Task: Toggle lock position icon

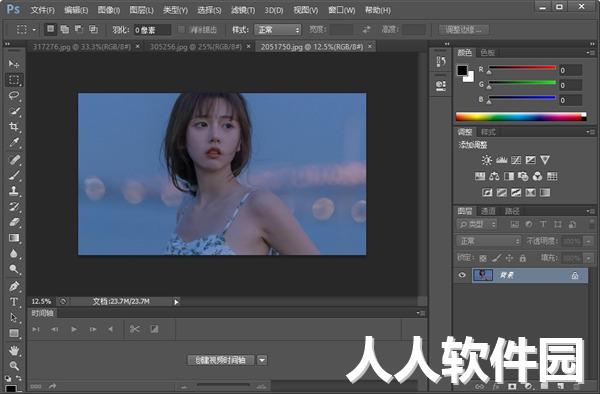Action: [x=509, y=258]
